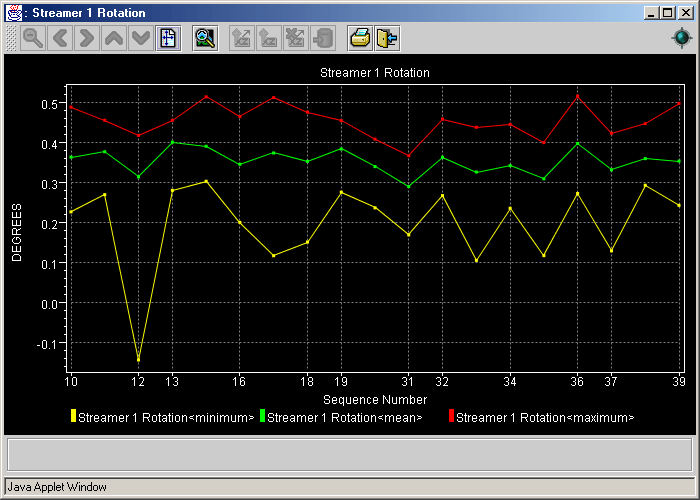
Task: Click the exit door icon
Action: 387,39
